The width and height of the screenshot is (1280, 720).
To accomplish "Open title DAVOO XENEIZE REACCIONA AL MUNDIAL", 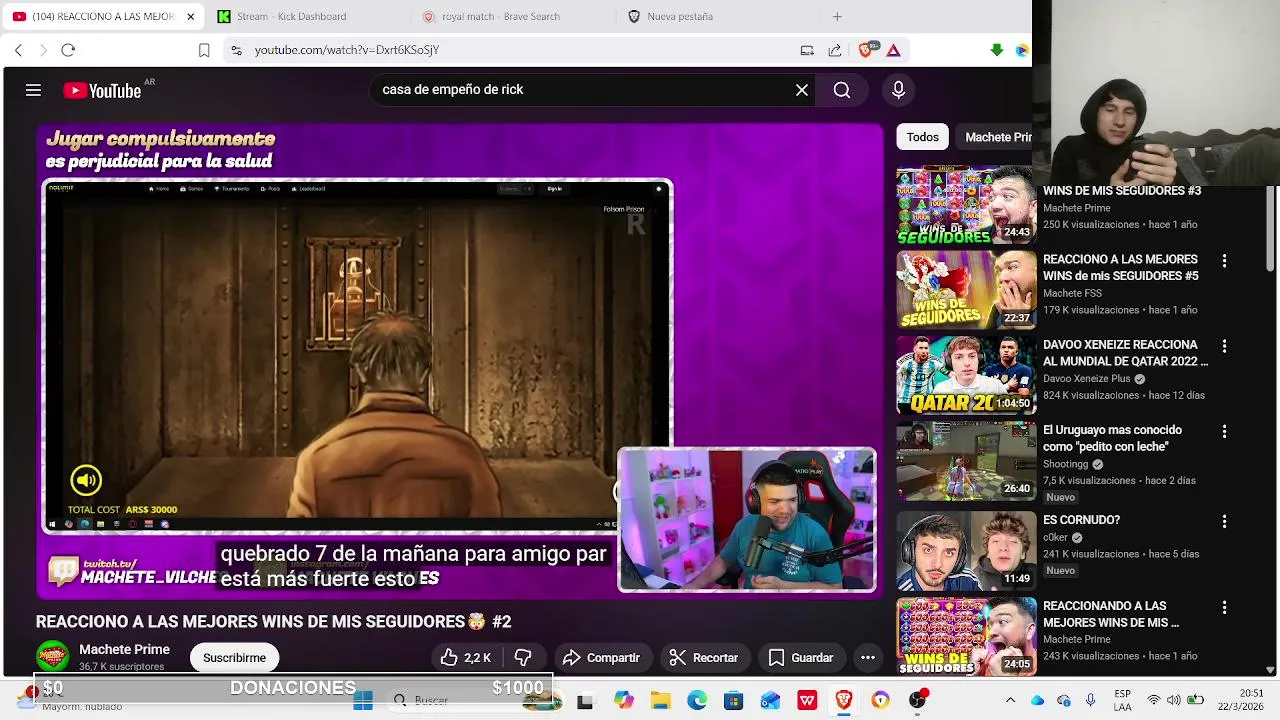I will point(1125,353).
